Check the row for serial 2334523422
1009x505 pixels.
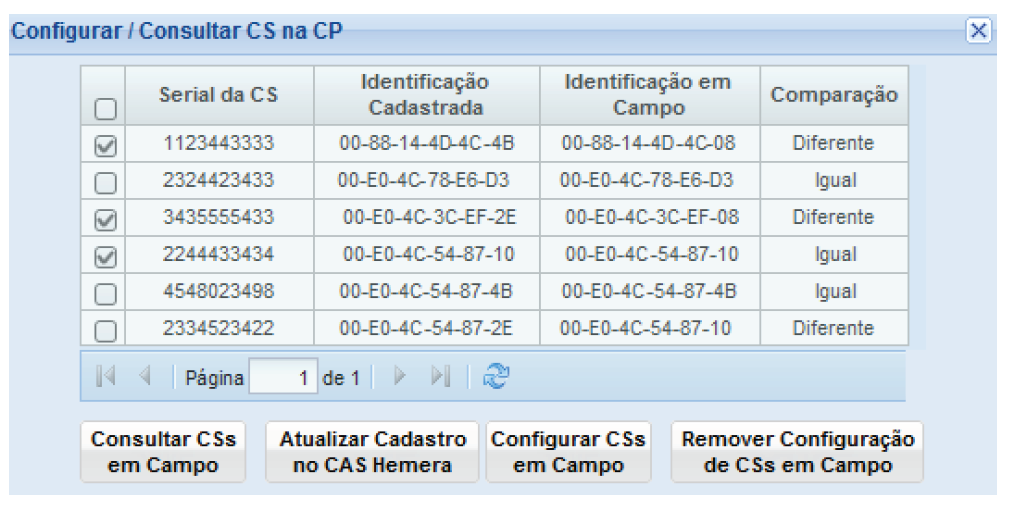[x=105, y=330]
